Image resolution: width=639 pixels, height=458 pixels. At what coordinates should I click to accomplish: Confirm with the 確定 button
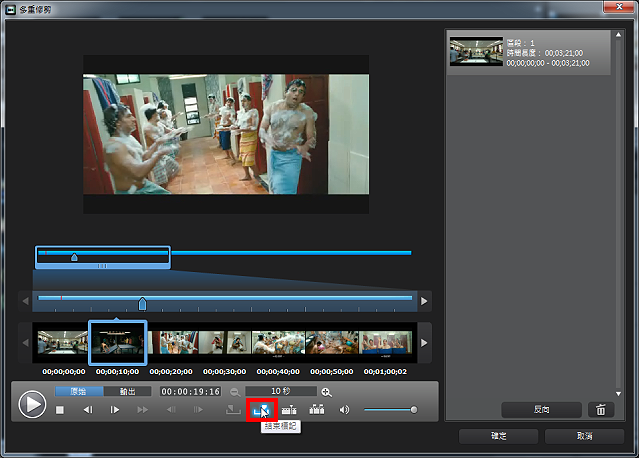coord(498,436)
